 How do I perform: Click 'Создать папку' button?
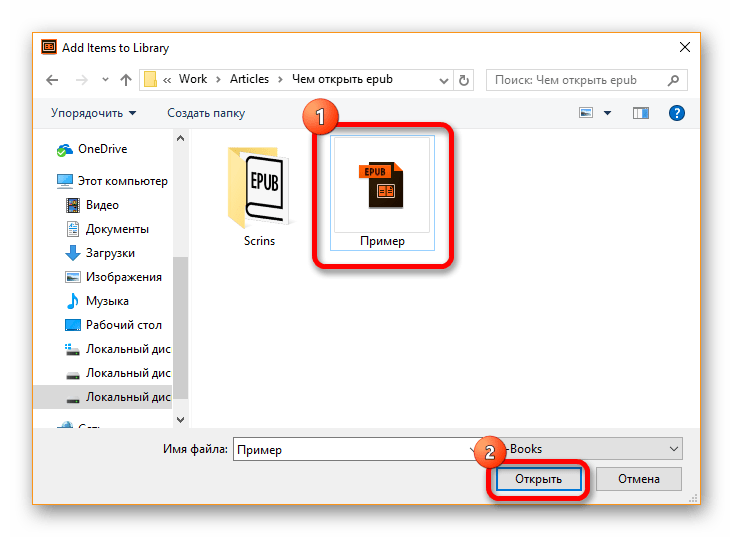[206, 113]
